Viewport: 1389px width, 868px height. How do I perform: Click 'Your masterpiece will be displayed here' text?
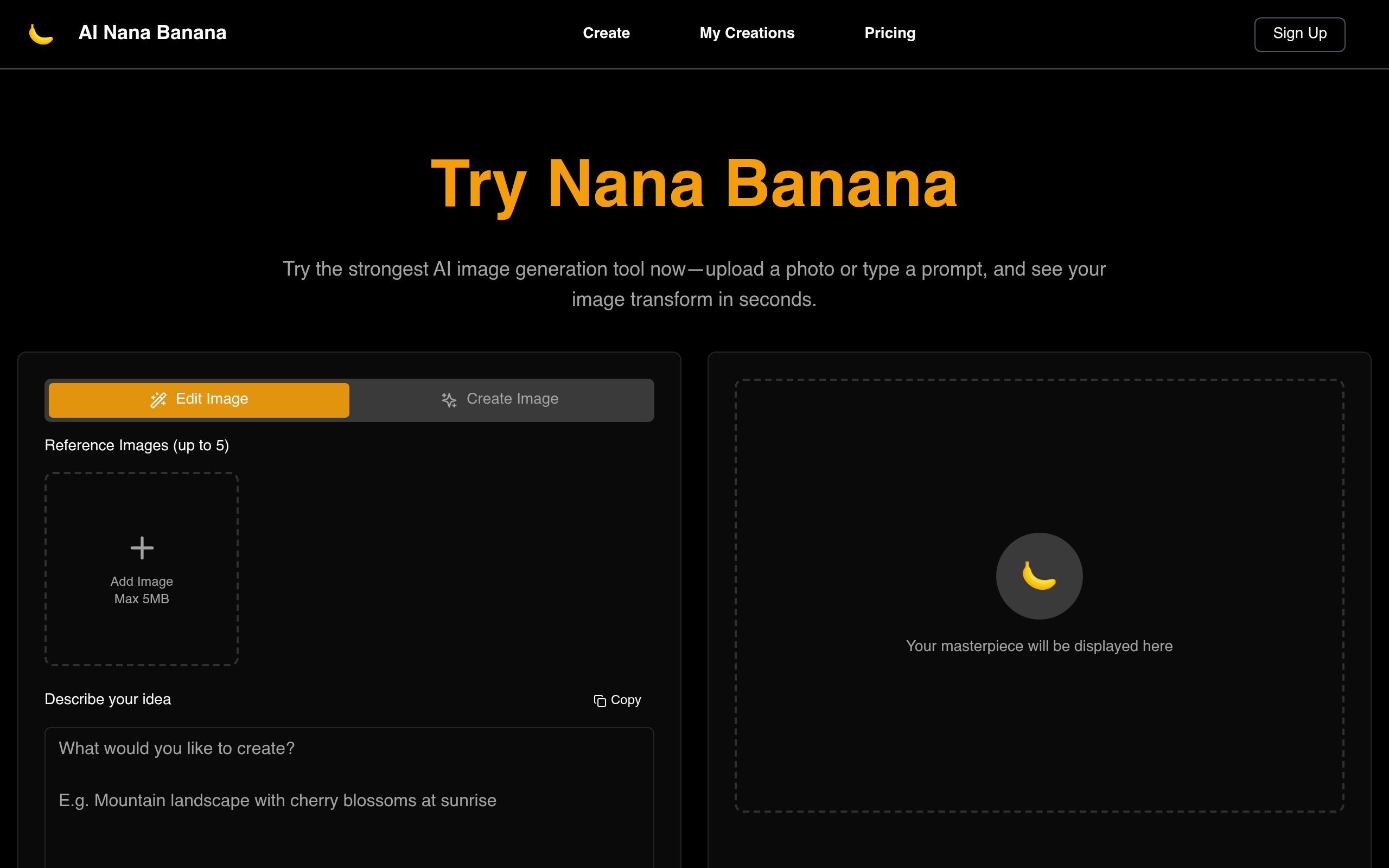[1039, 646]
